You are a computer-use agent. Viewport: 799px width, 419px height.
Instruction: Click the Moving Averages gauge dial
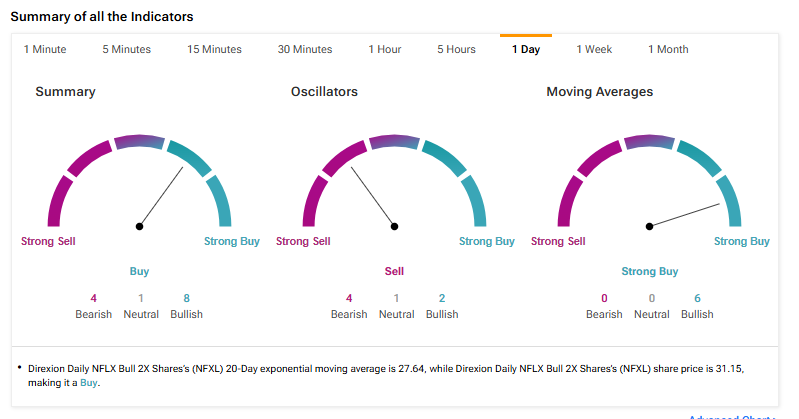[x=650, y=182]
